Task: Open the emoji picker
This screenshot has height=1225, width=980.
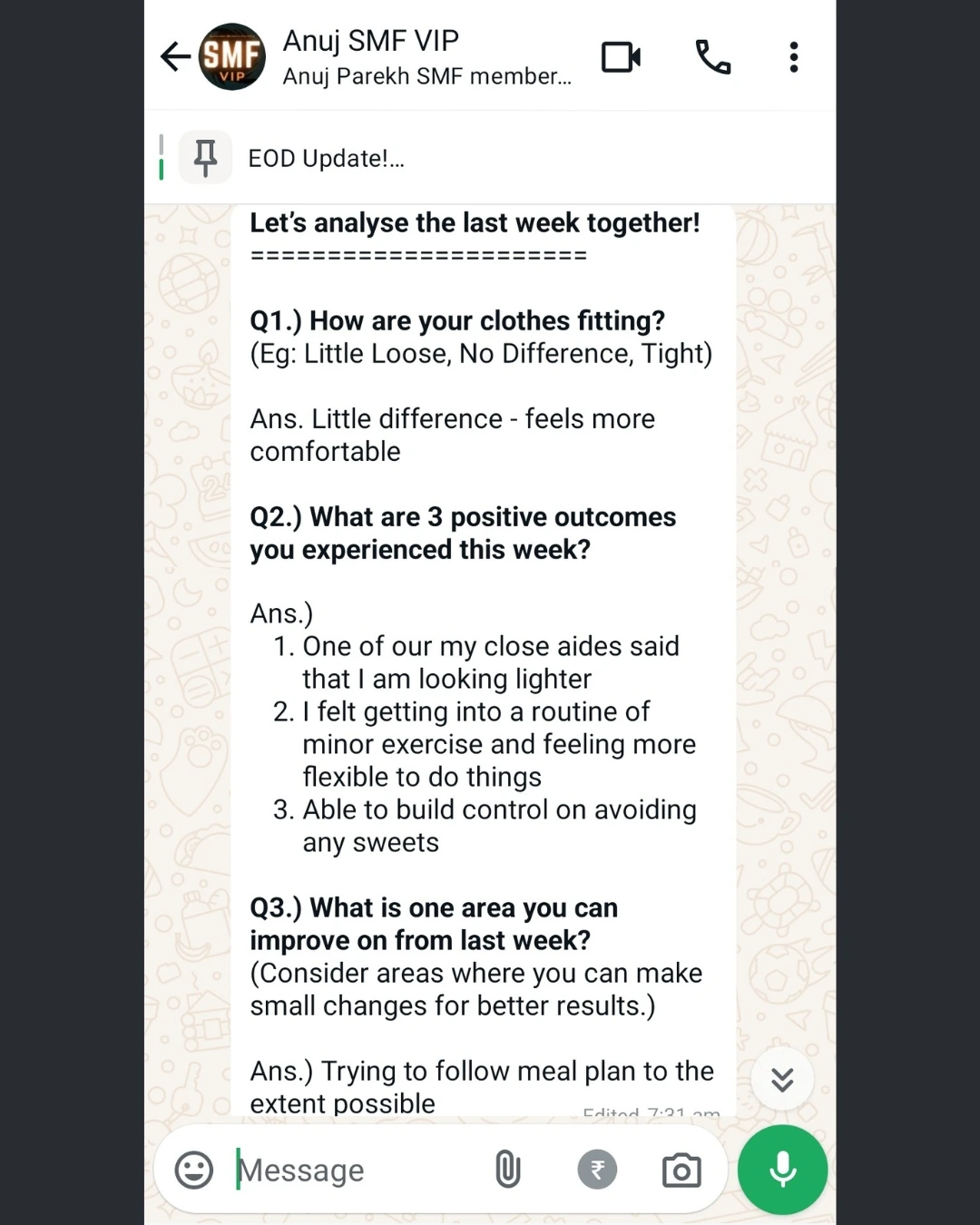Action: (193, 1171)
